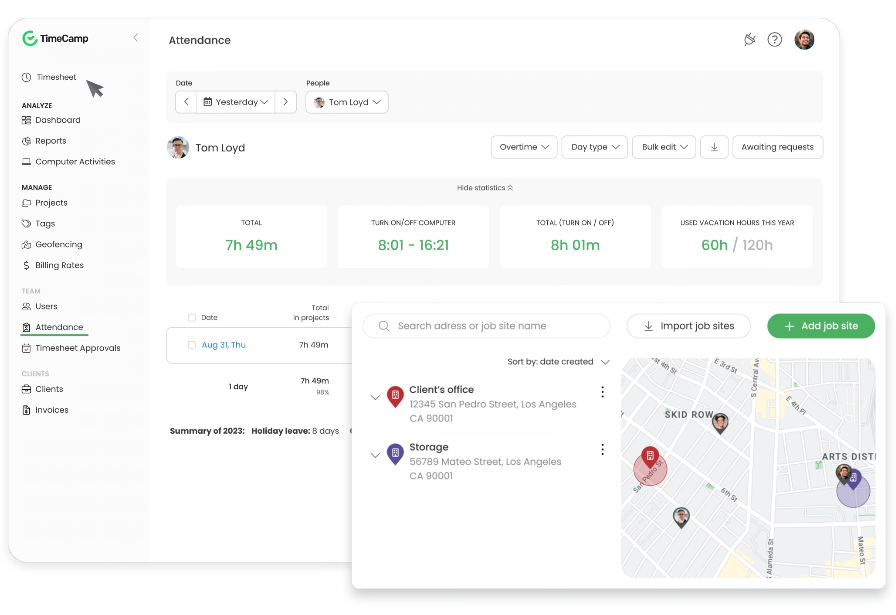Collapse the sidebar using the arrow icon
This screenshot has width=896, height=615.
pos(136,38)
